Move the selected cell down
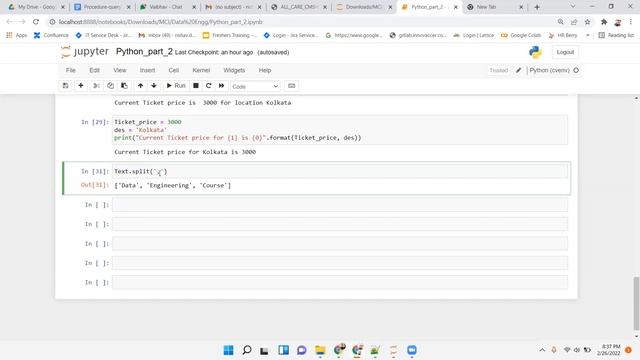 154,86
